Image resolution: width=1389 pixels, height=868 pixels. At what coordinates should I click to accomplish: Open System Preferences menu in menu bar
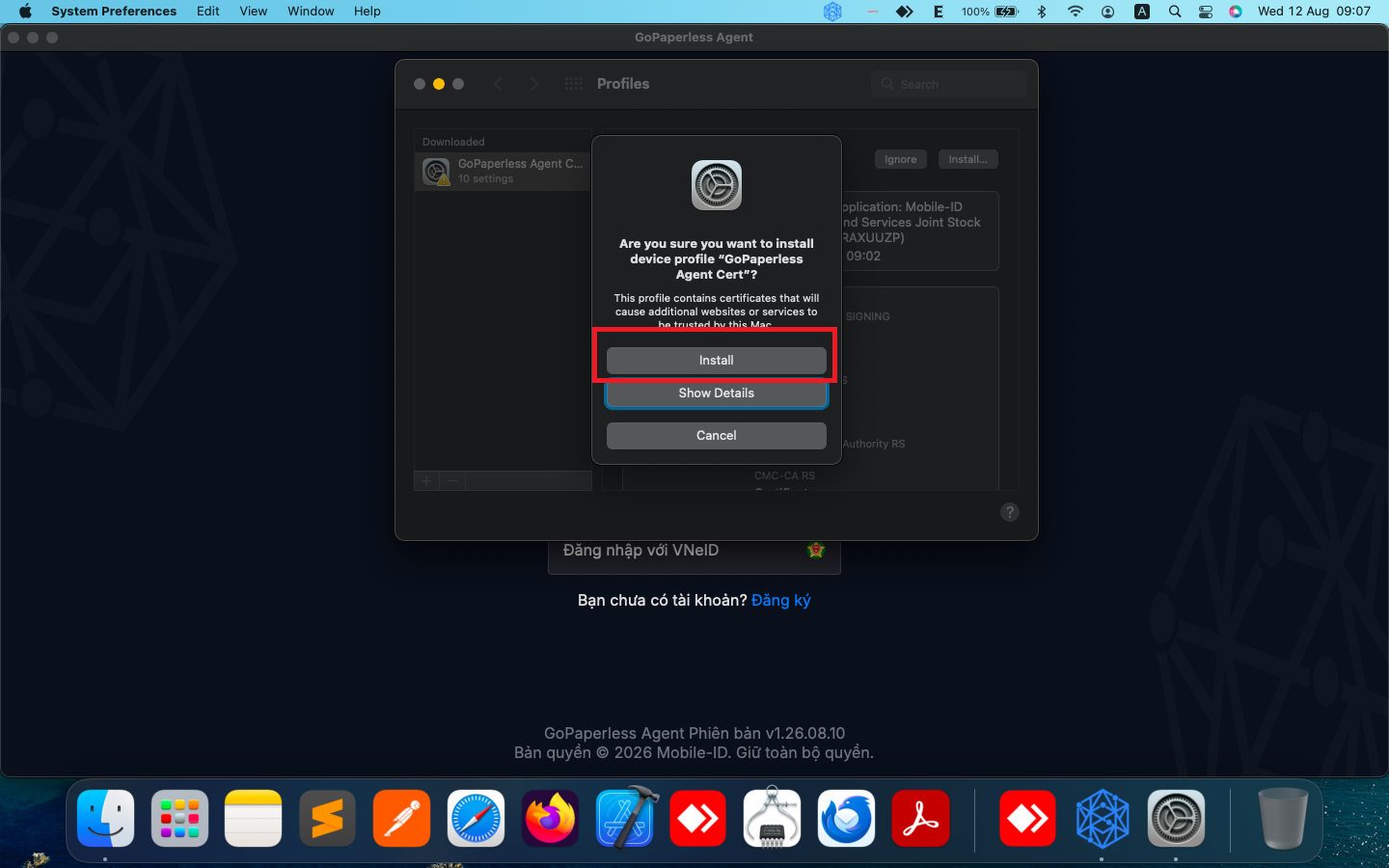click(x=114, y=12)
